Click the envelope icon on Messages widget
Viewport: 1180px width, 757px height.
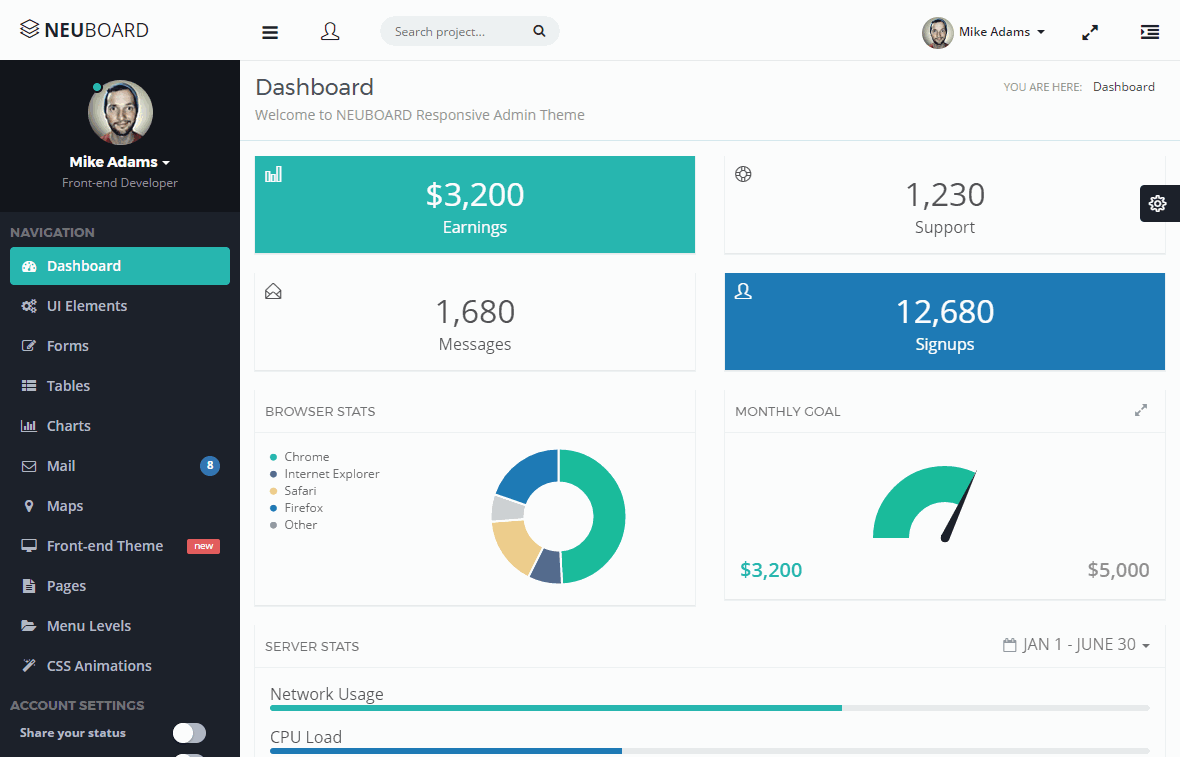(x=274, y=290)
